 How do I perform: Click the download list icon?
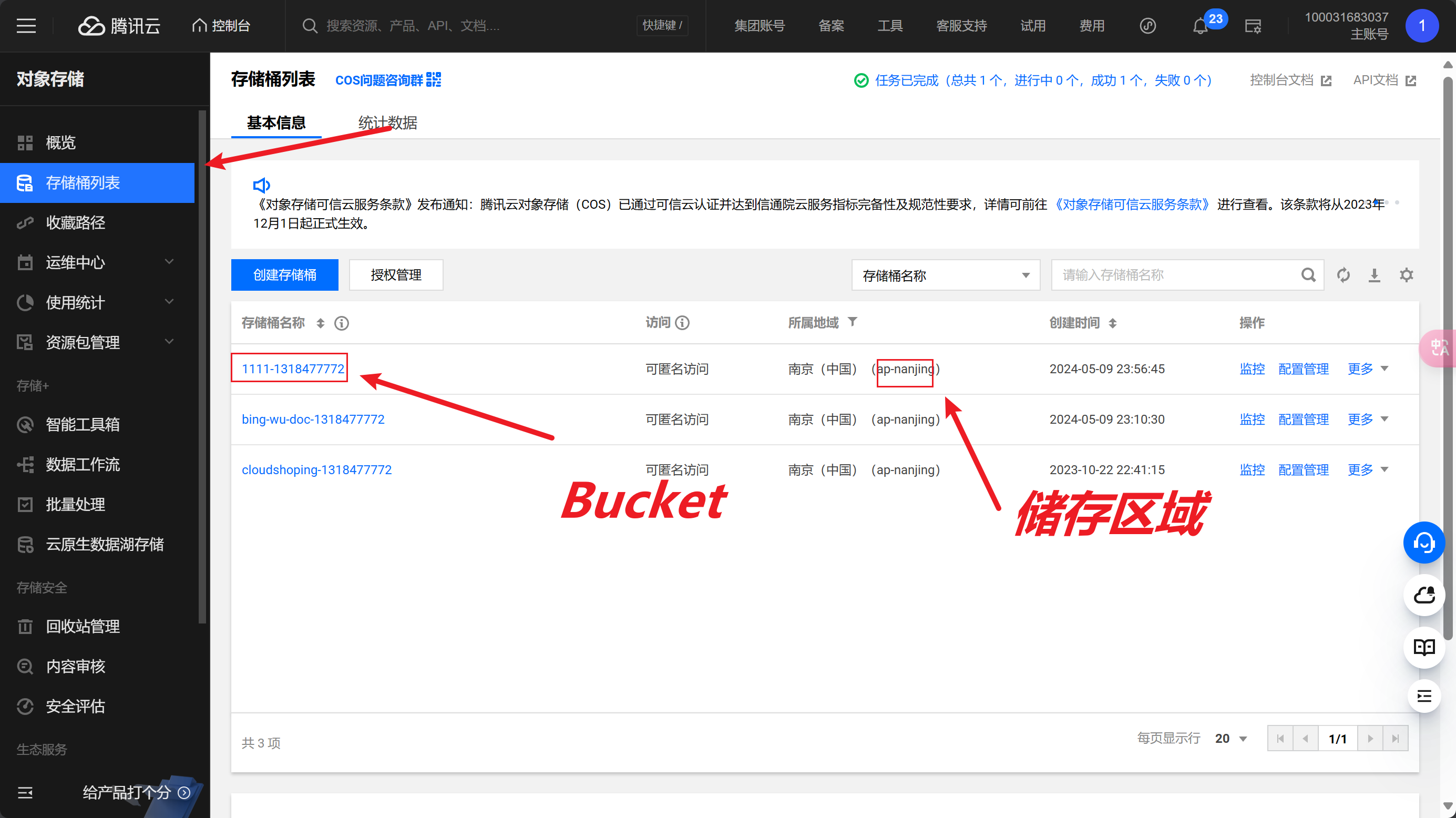pyautogui.click(x=1374, y=275)
